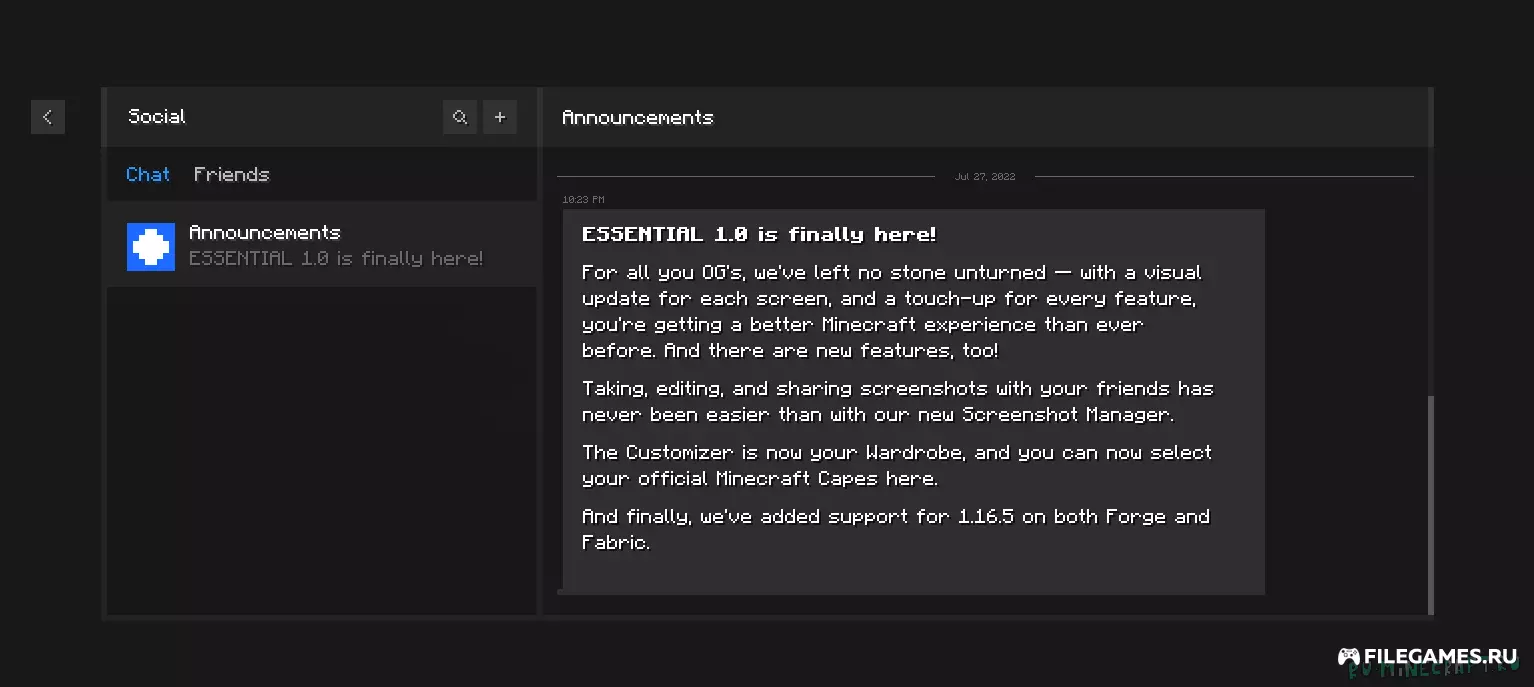Image resolution: width=1534 pixels, height=687 pixels.
Task: Click the Wardrobe and Capes paragraph
Action: click(x=897, y=465)
